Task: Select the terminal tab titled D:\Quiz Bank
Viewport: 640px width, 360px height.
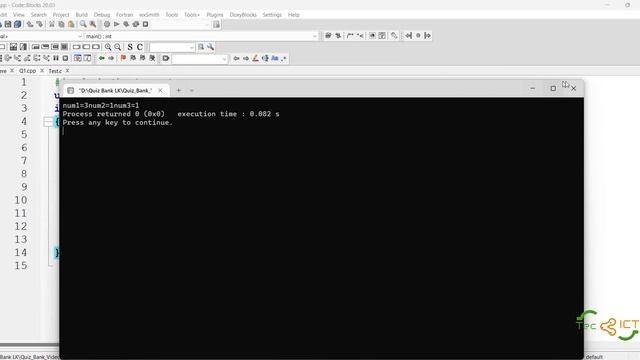Action: click(x=115, y=90)
